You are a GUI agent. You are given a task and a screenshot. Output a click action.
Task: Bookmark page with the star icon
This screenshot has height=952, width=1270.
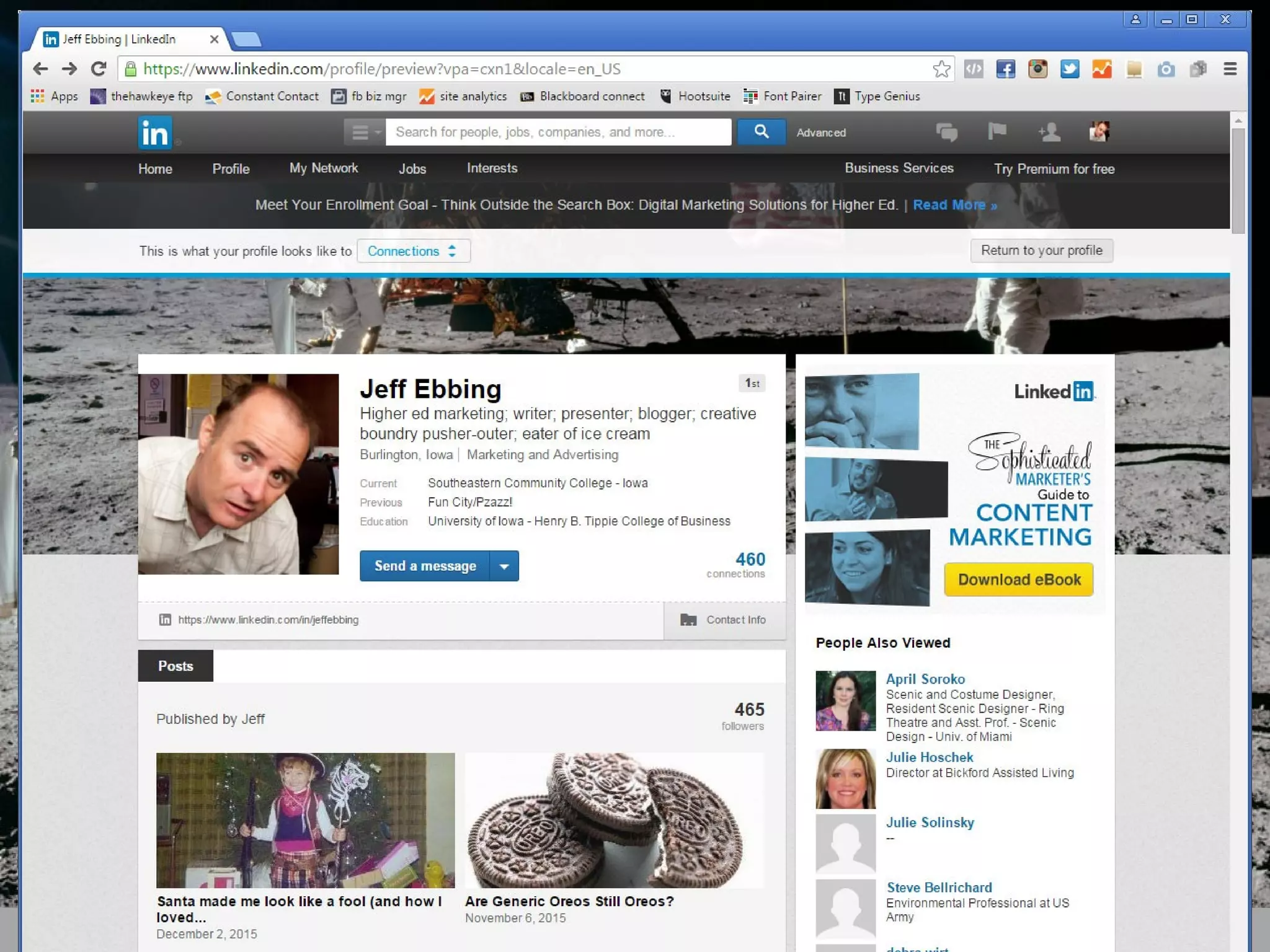(941, 69)
